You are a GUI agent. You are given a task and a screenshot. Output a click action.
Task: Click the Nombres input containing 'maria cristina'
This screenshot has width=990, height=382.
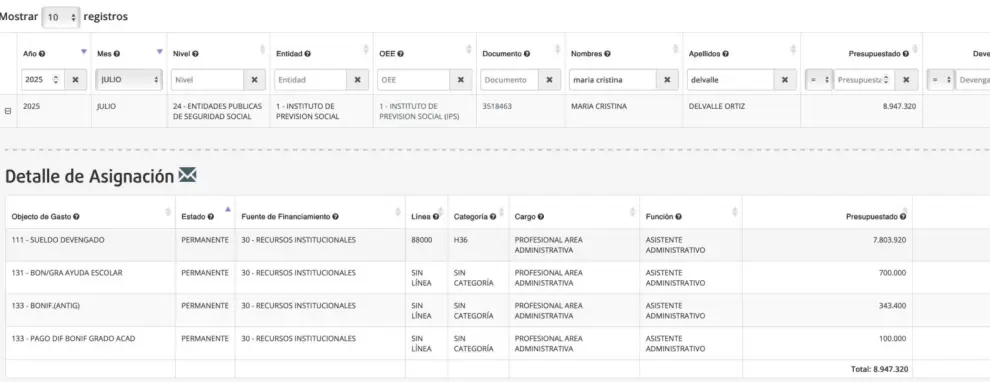(x=612, y=80)
